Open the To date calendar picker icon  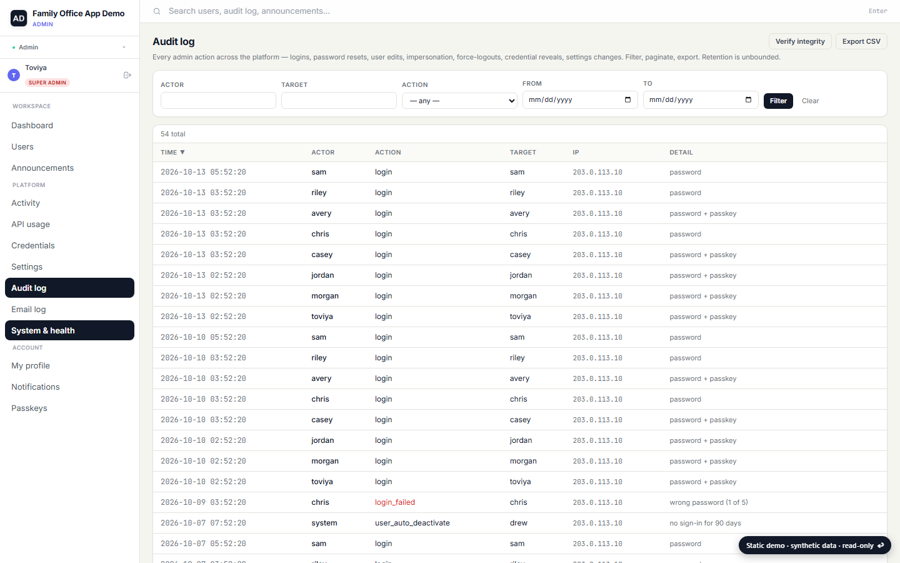748,100
